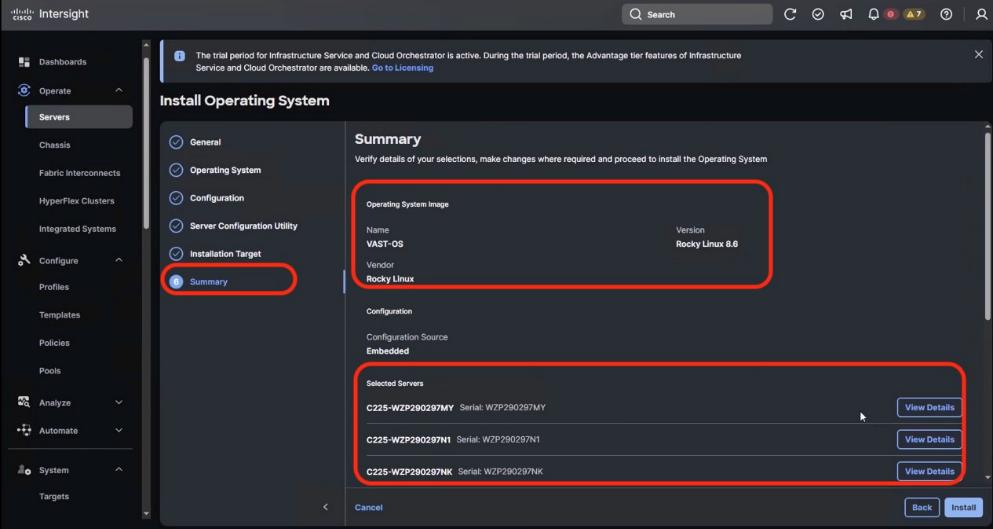The width and height of the screenshot is (993, 529).
Task: Expand the Analyze menu section
Action: point(119,402)
